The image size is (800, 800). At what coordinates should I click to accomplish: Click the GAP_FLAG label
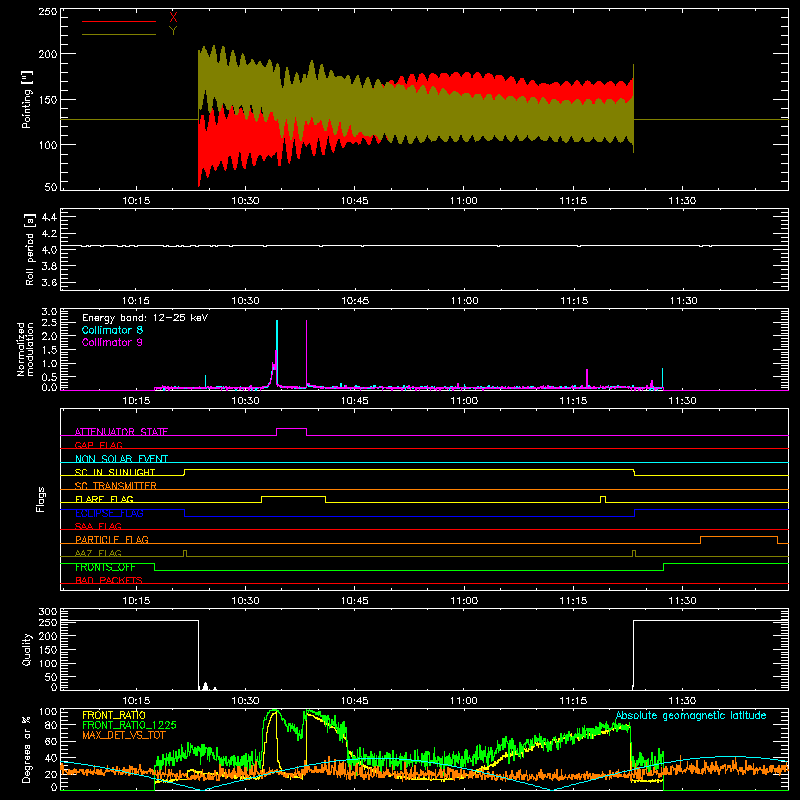point(98,445)
